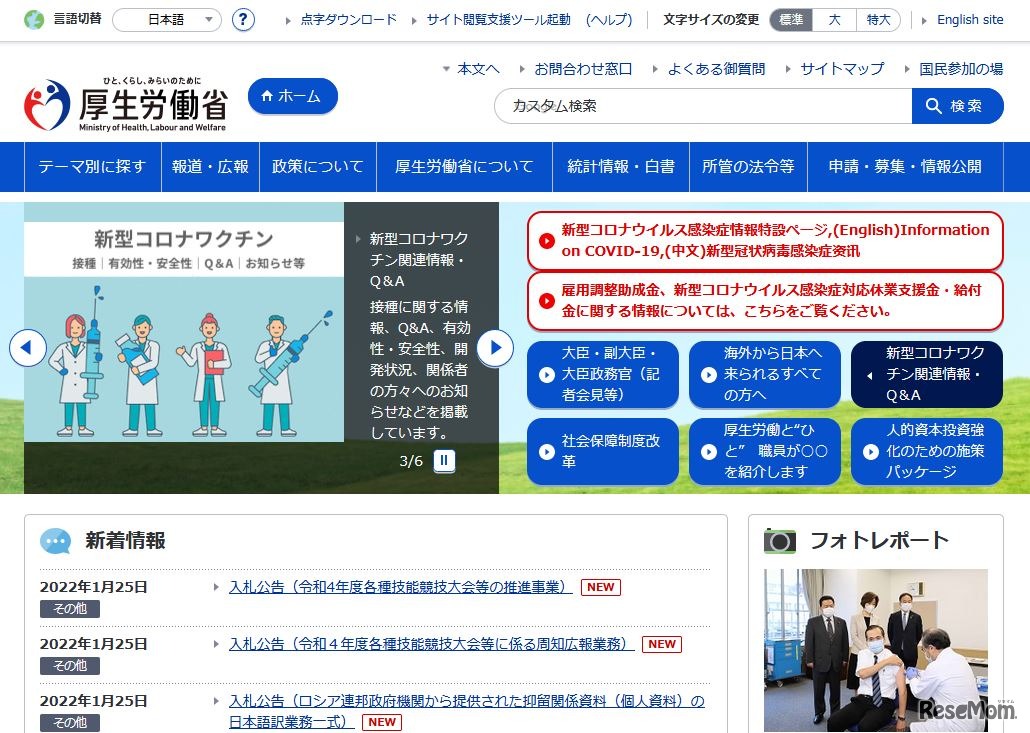Go to the English site
The height and width of the screenshot is (733, 1030).
(x=969, y=18)
